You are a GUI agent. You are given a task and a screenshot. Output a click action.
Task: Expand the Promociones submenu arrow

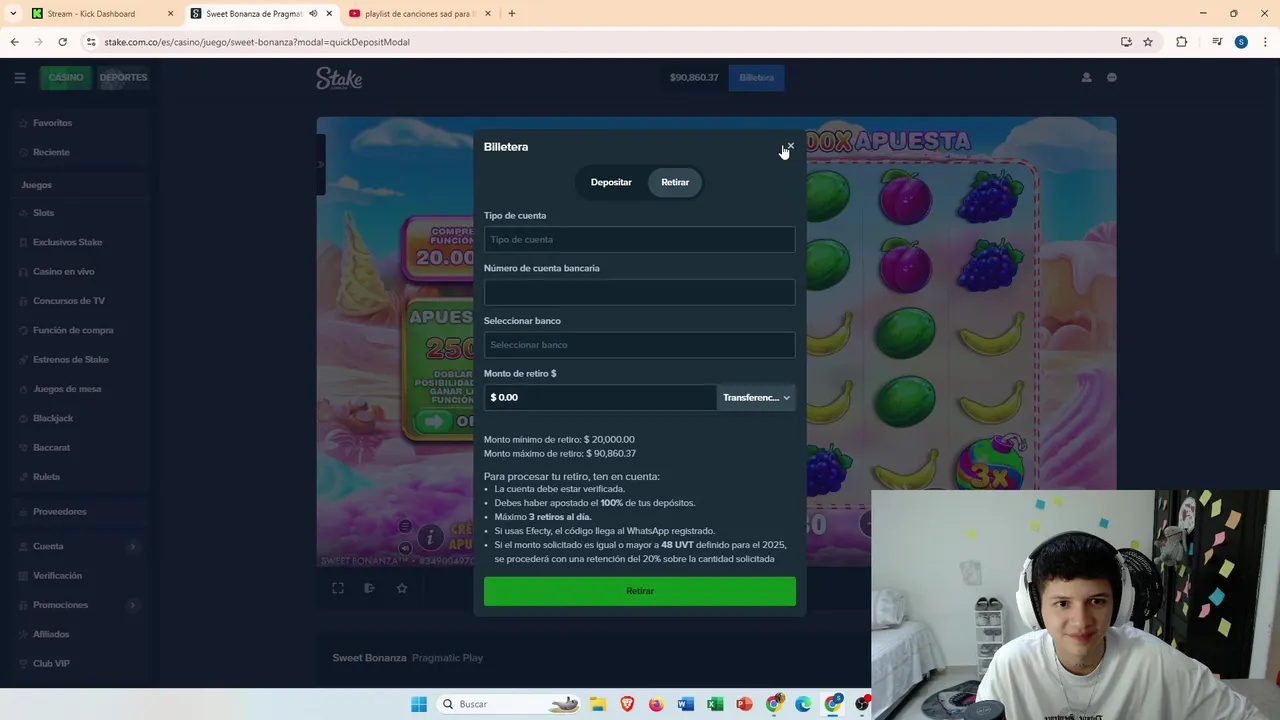click(132, 605)
